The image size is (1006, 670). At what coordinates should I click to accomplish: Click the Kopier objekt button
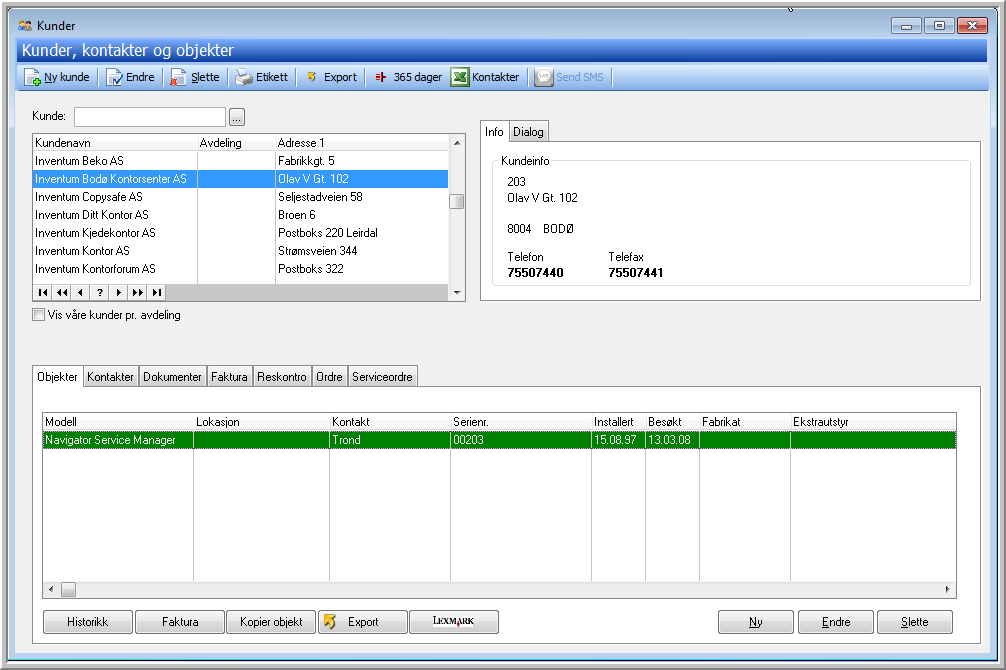[x=271, y=622]
